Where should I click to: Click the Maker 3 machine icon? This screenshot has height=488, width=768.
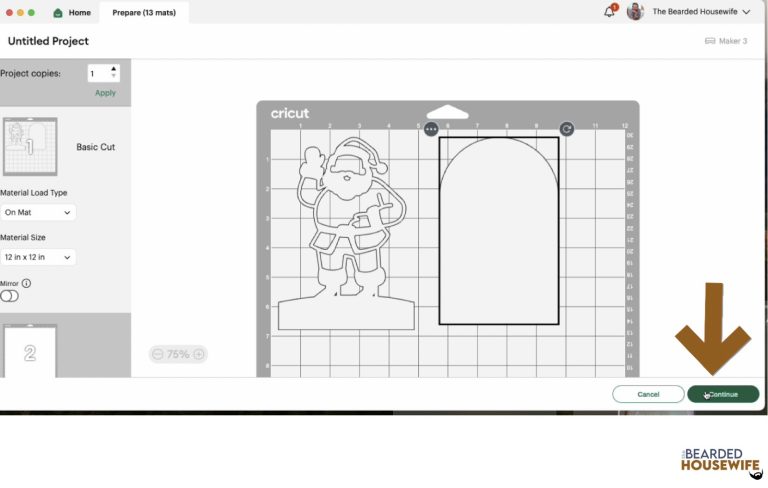click(x=710, y=41)
